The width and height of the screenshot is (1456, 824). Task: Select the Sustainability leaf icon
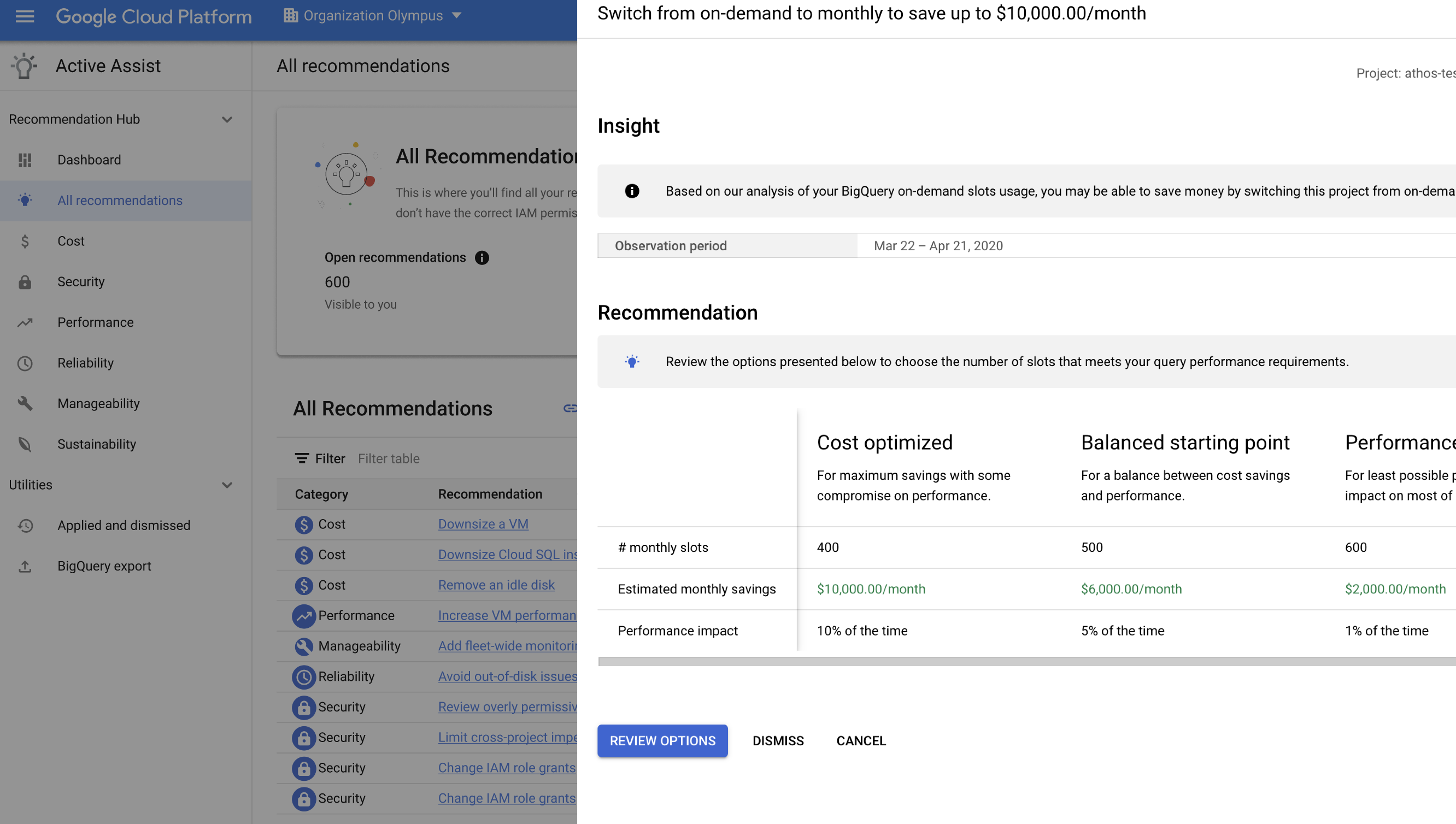coord(25,444)
